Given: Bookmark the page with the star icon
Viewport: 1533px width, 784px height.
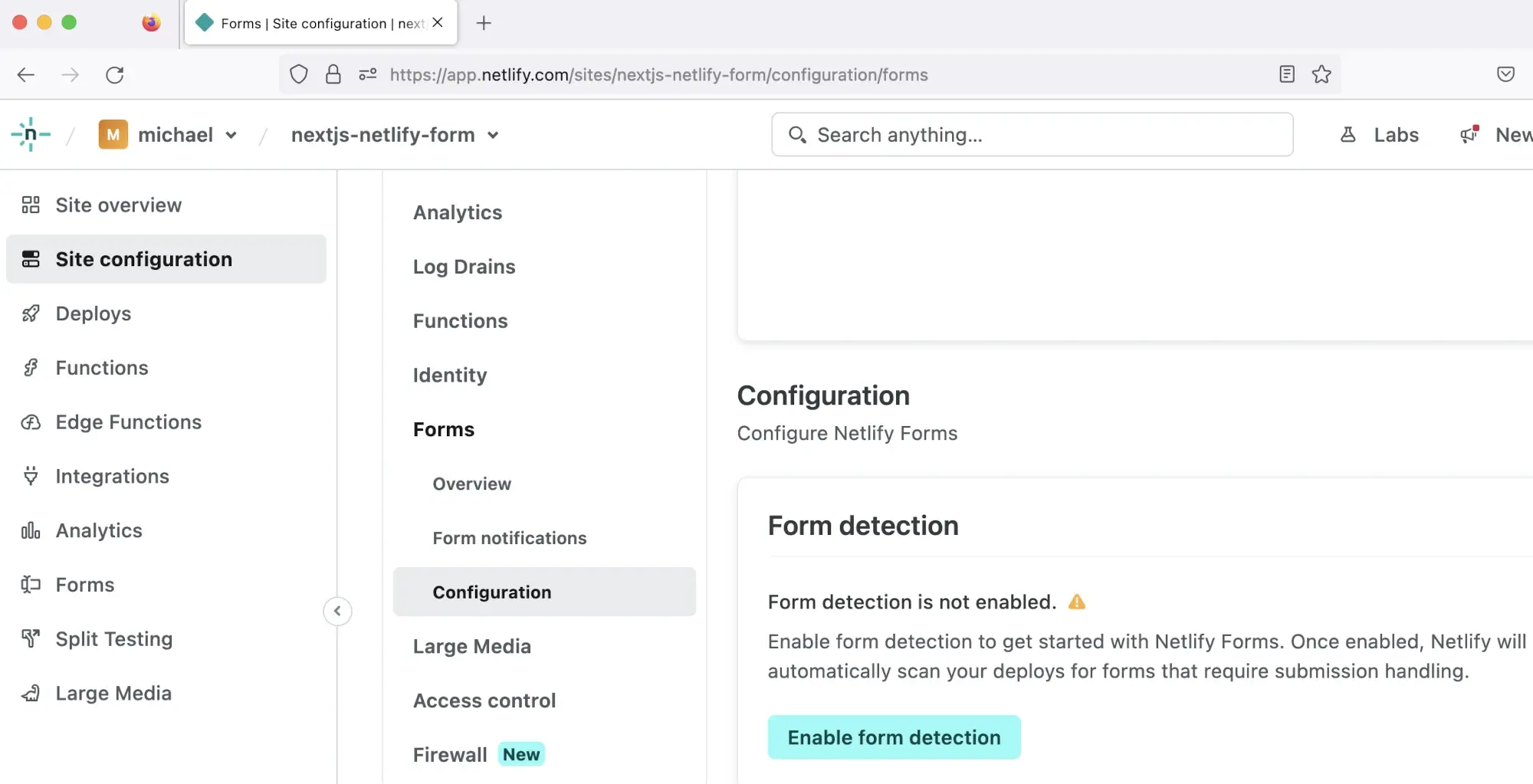Looking at the screenshot, I should [1321, 74].
